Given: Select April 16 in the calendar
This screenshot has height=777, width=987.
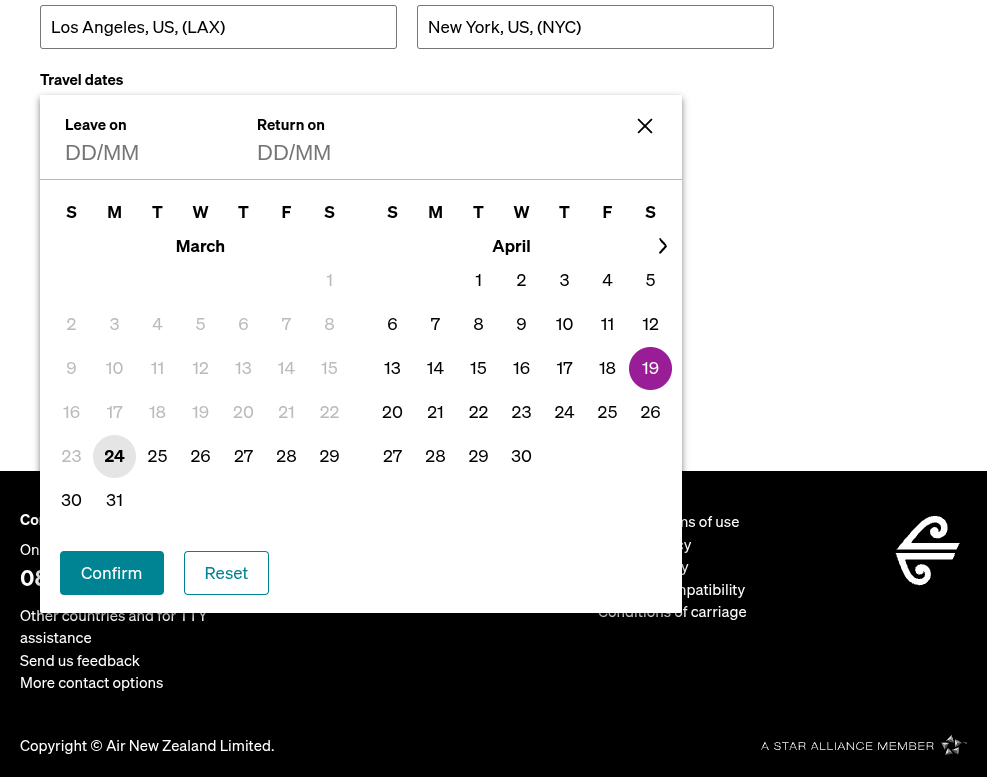Looking at the screenshot, I should pos(521,368).
